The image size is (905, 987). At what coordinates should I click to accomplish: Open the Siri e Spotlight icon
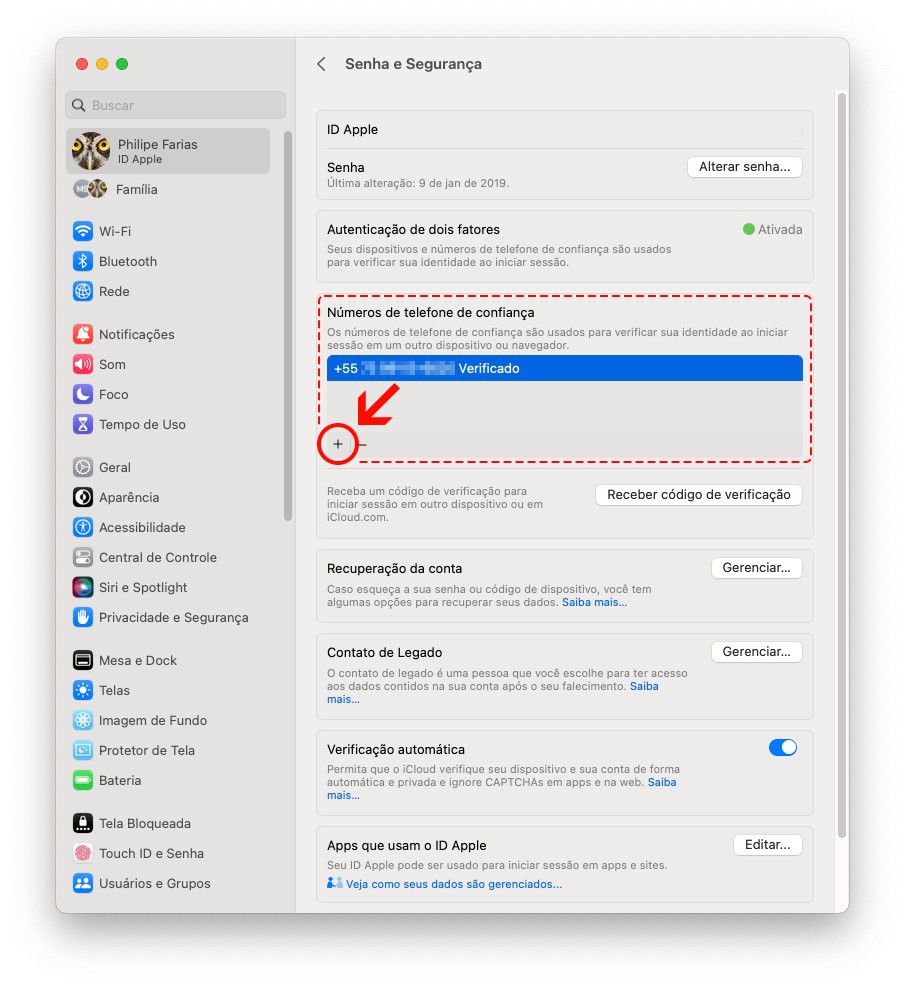click(x=82, y=587)
